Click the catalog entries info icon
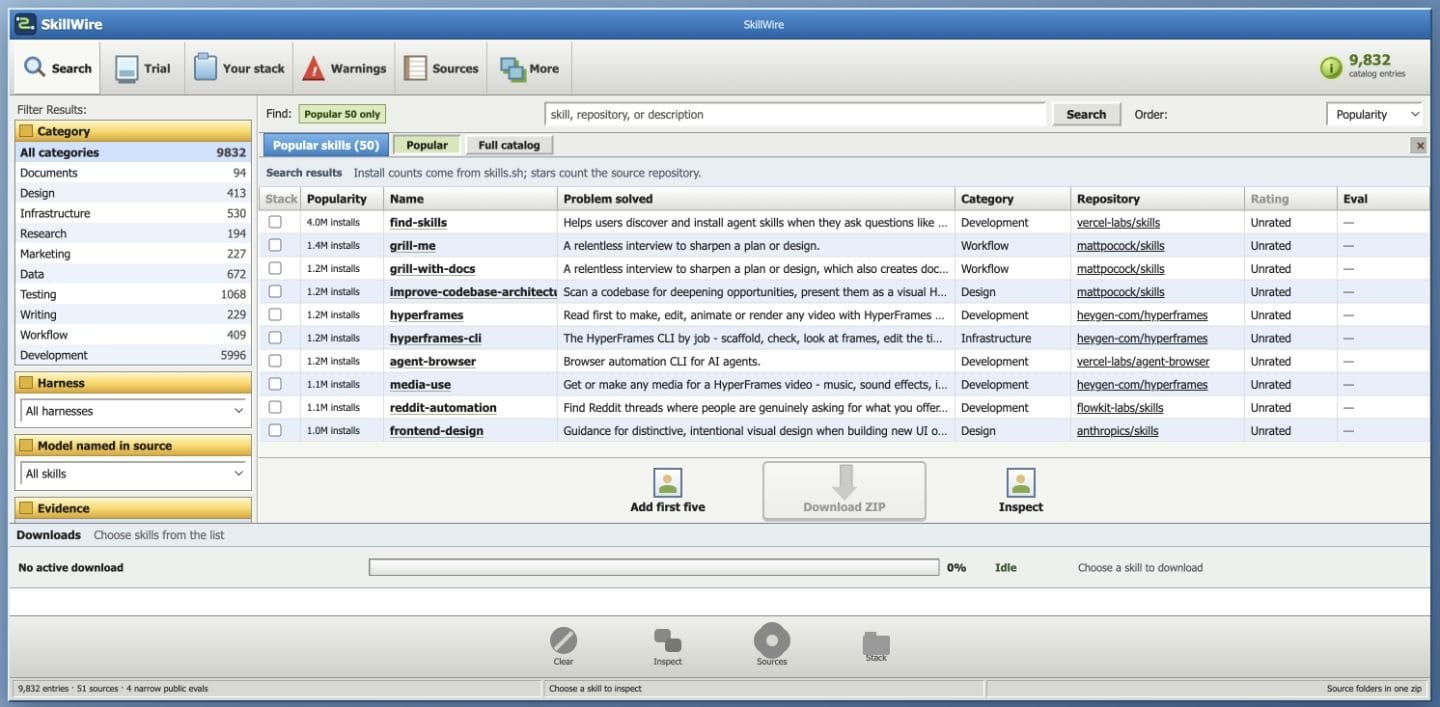This screenshot has width=1440, height=707. click(x=1331, y=67)
